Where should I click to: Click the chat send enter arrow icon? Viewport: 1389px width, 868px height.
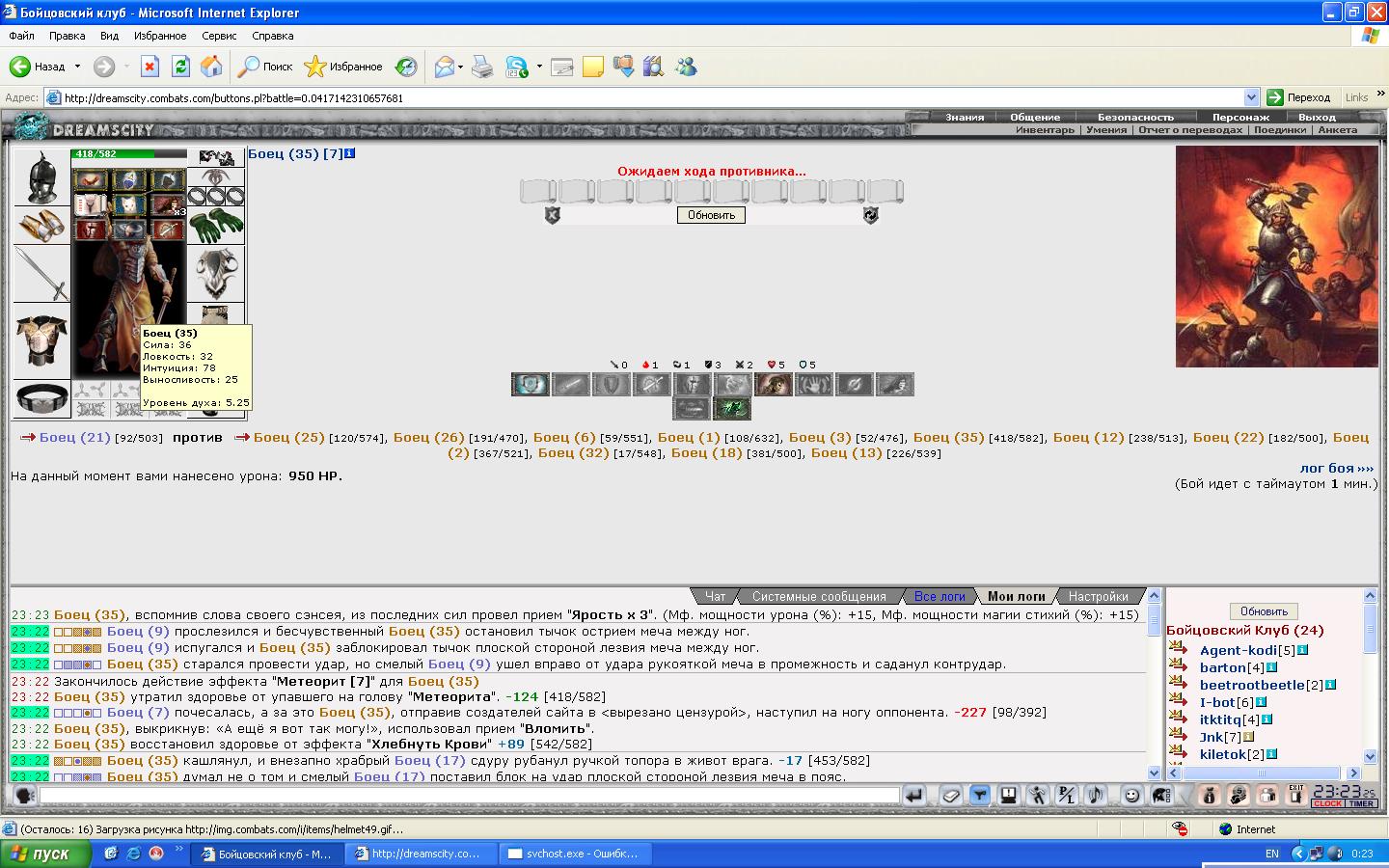[x=914, y=796]
